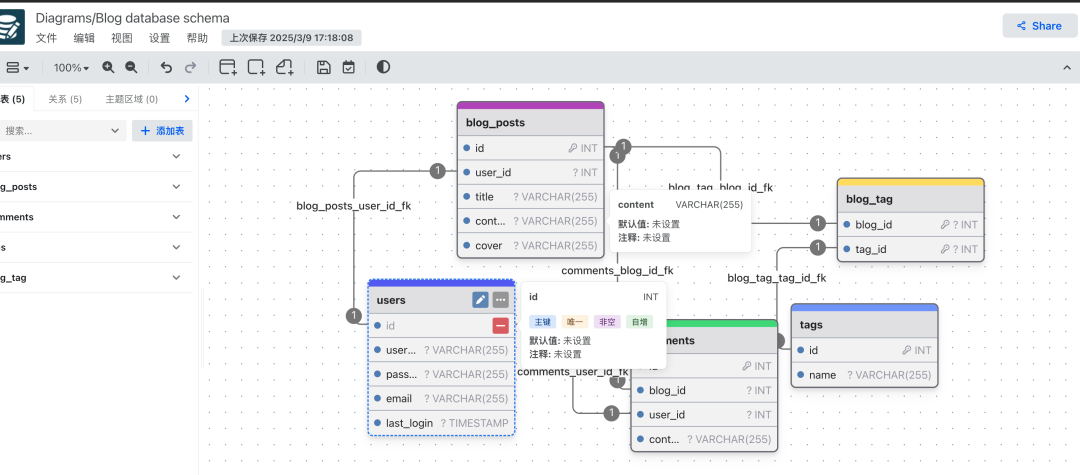Save the diagram with floppy disk icon
The width and height of the screenshot is (1080, 475).
[x=323, y=68]
